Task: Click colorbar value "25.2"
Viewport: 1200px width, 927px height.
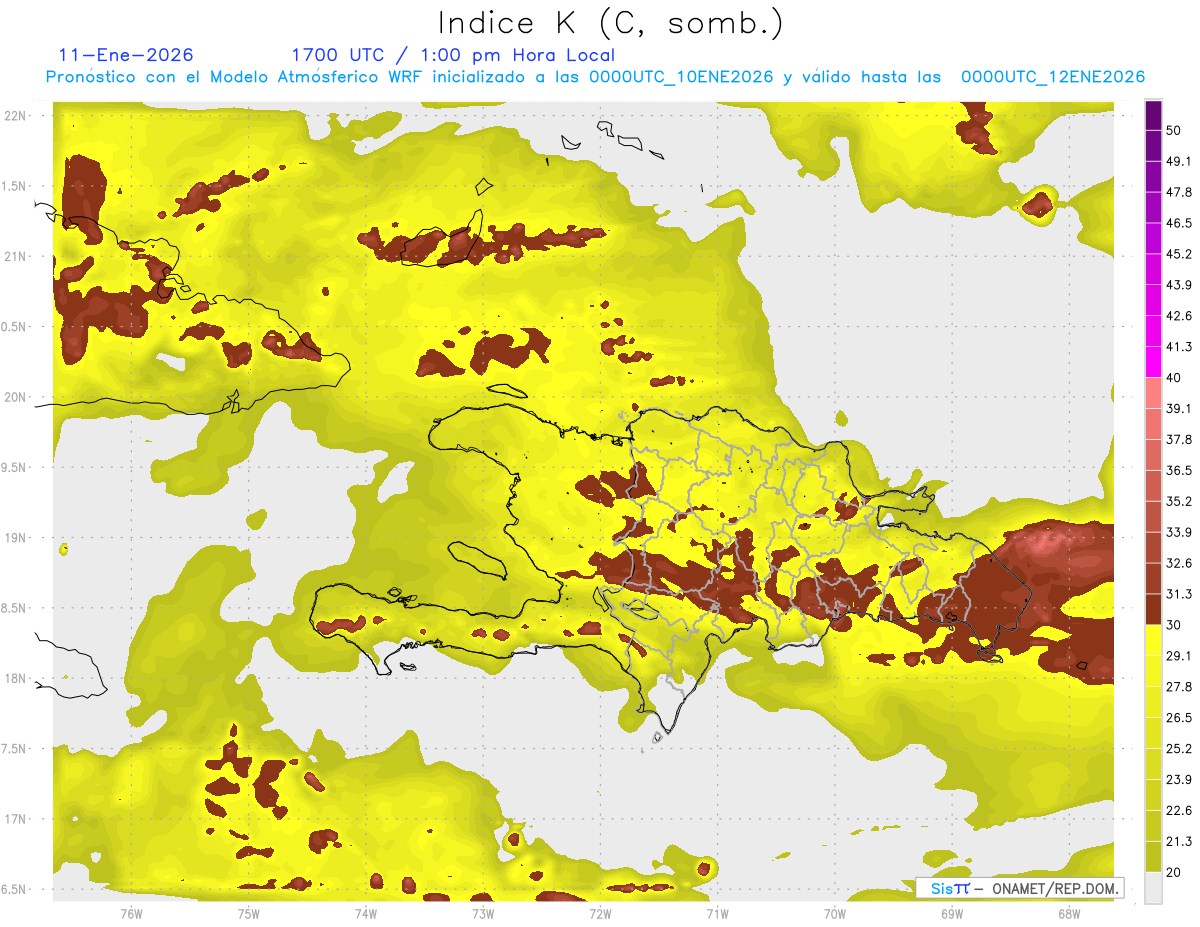Action: pyautogui.click(x=1179, y=749)
